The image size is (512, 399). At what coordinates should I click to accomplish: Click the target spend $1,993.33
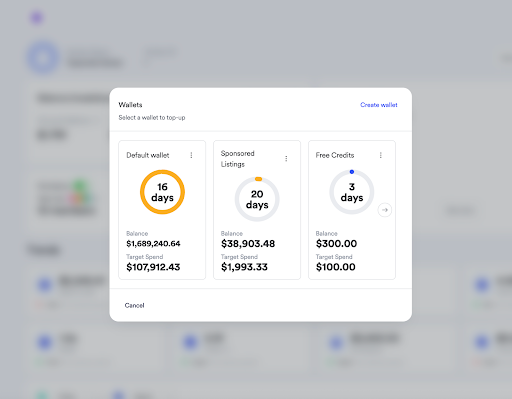pyautogui.click(x=244, y=267)
